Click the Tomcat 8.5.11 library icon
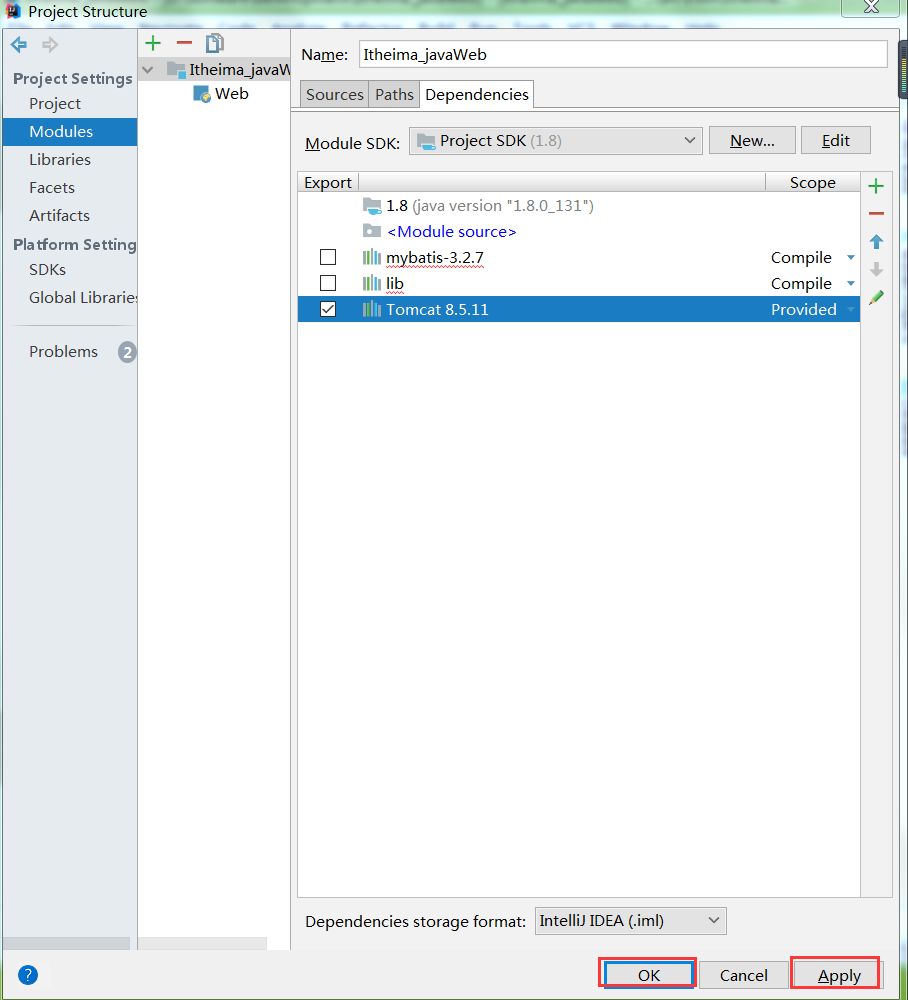 click(372, 309)
